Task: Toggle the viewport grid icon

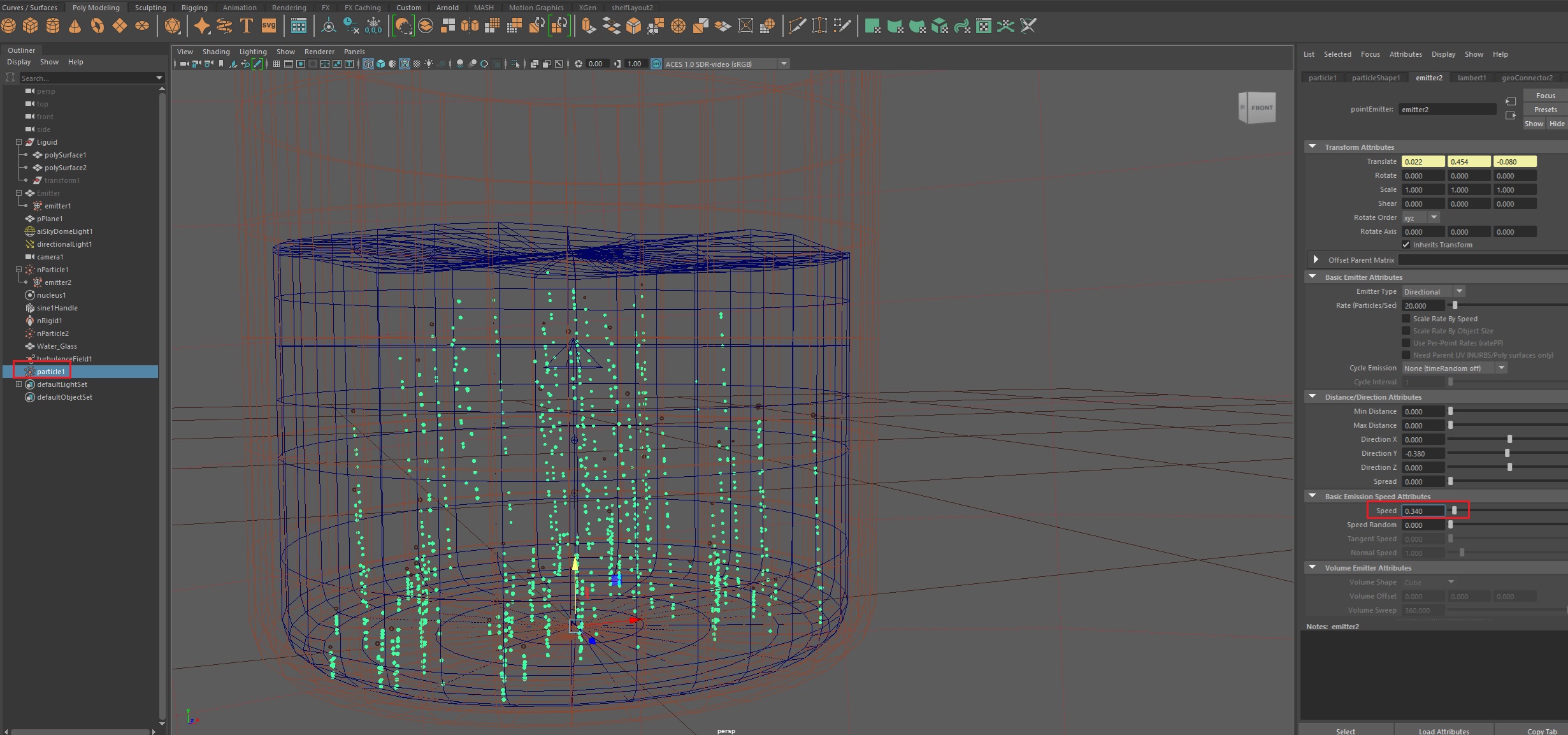Action: pos(277,64)
